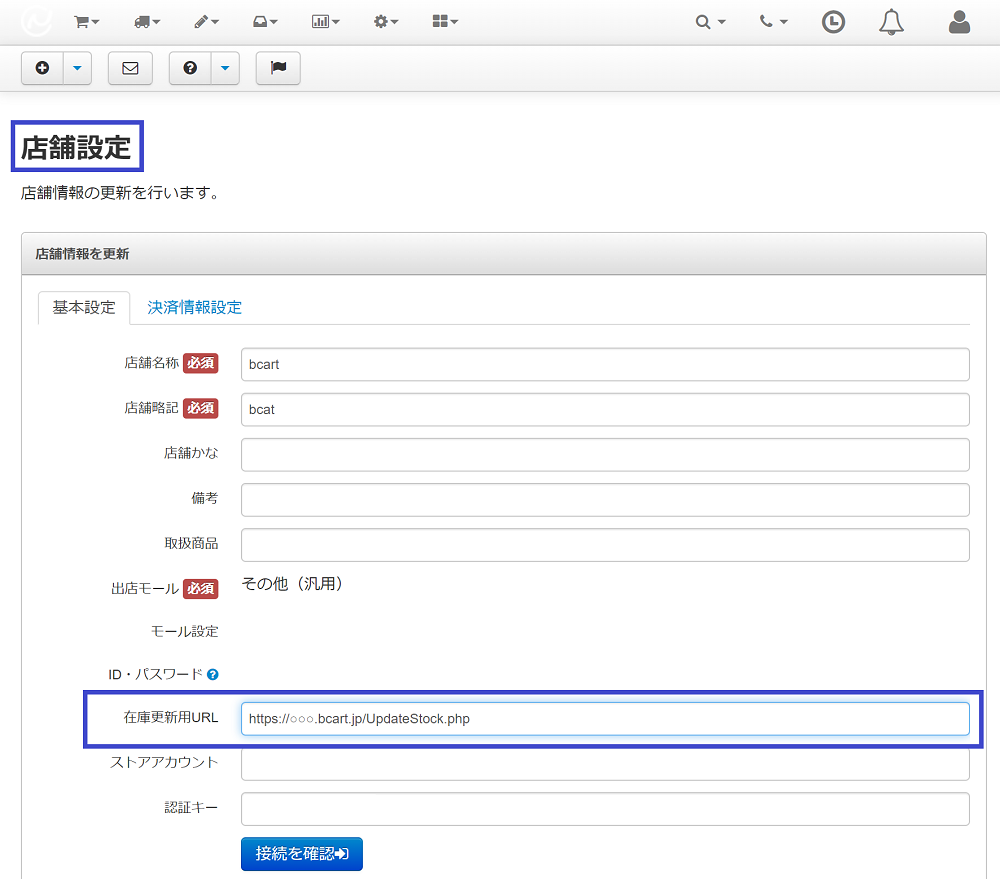Select the 基本設定 tab
1000x879 pixels.
(84, 307)
